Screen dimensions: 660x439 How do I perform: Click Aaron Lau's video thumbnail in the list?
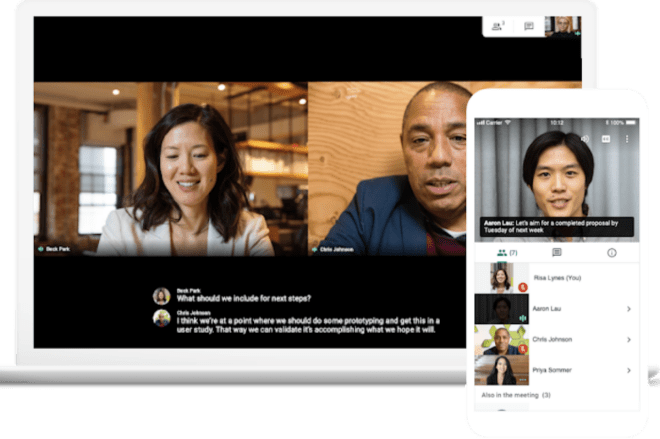pos(500,309)
